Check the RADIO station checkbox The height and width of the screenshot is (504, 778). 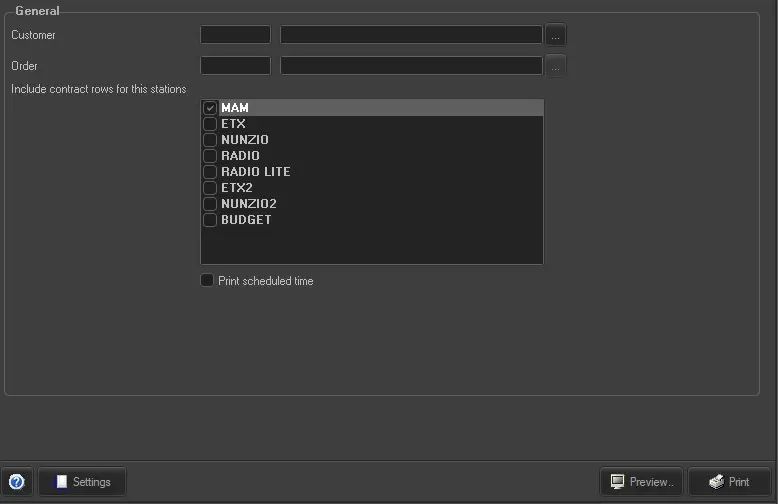pyautogui.click(x=210, y=156)
